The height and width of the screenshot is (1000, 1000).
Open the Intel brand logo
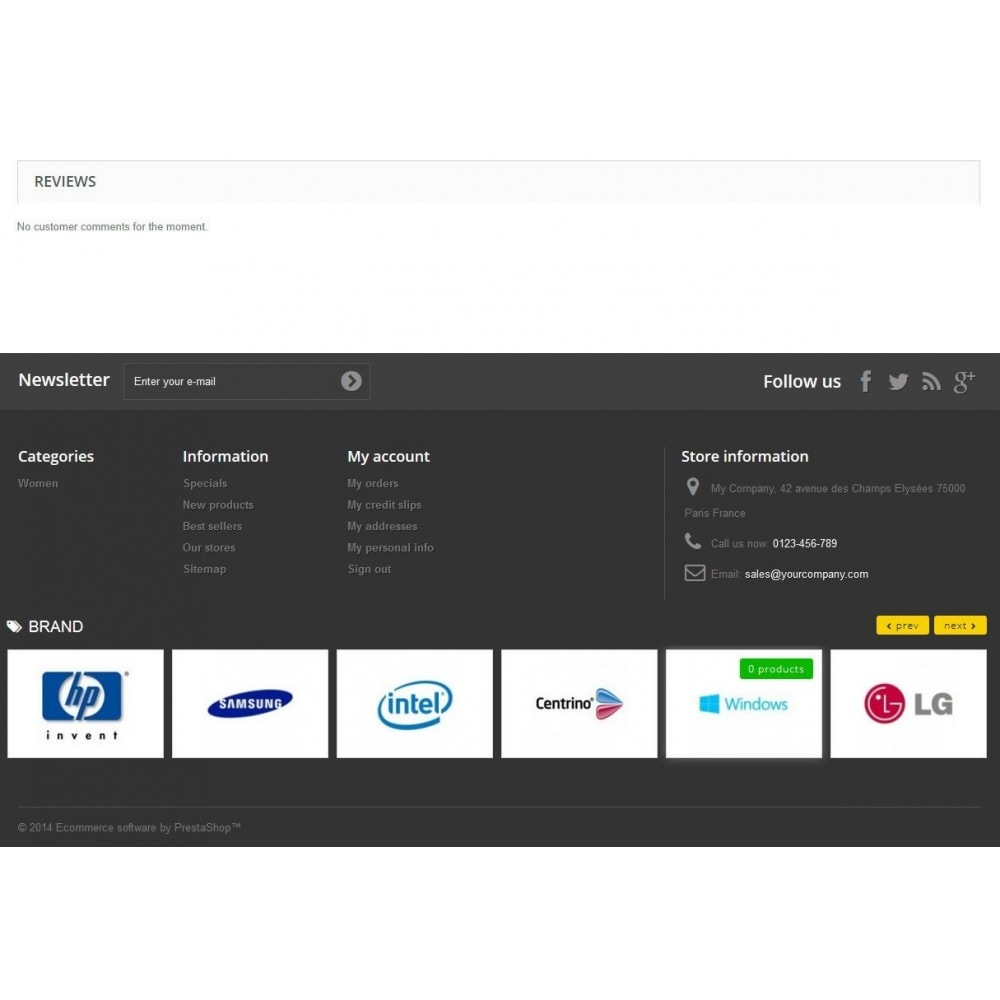pyautogui.click(x=415, y=703)
